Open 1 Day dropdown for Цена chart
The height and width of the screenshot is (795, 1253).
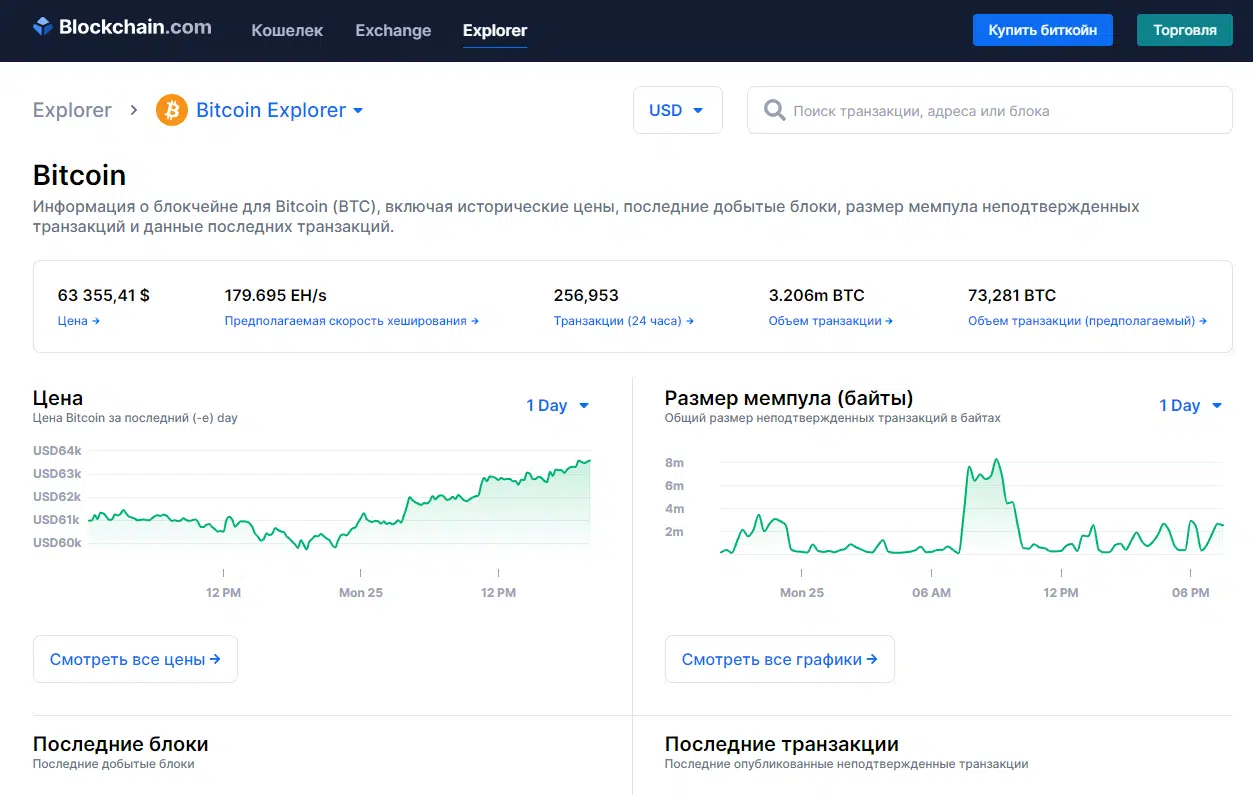point(558,405)
